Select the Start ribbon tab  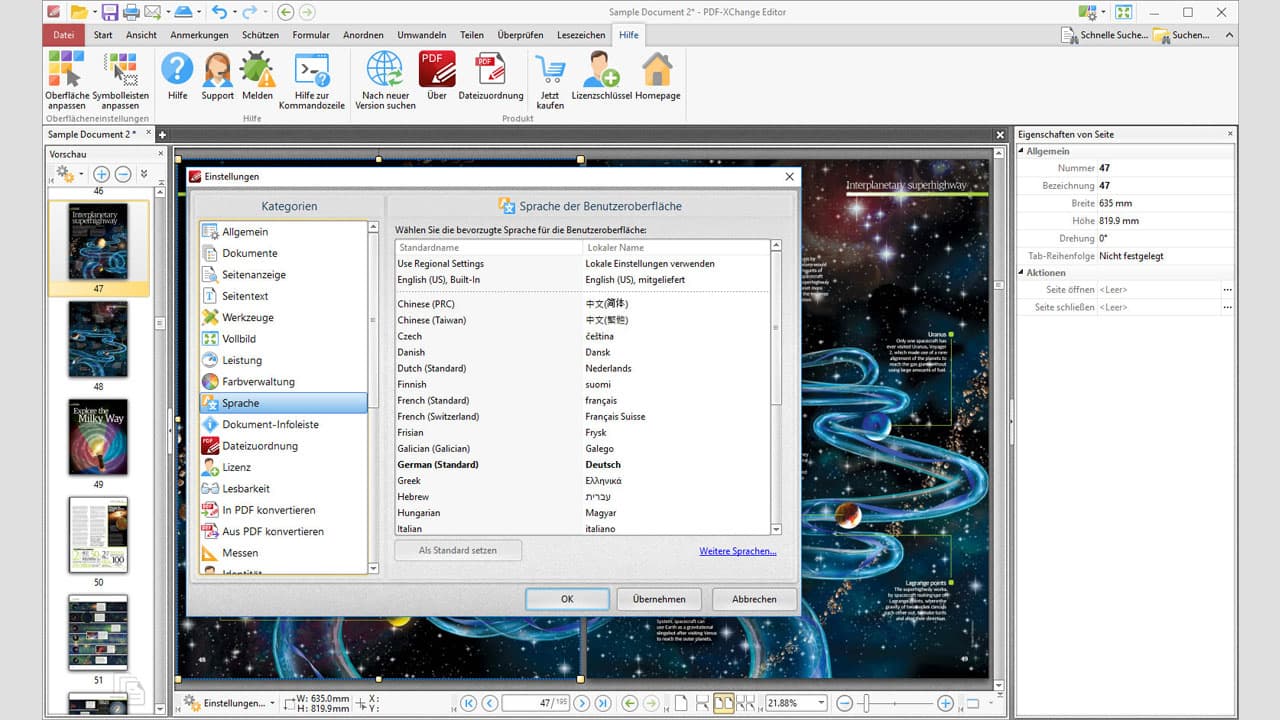click(102, 34)
